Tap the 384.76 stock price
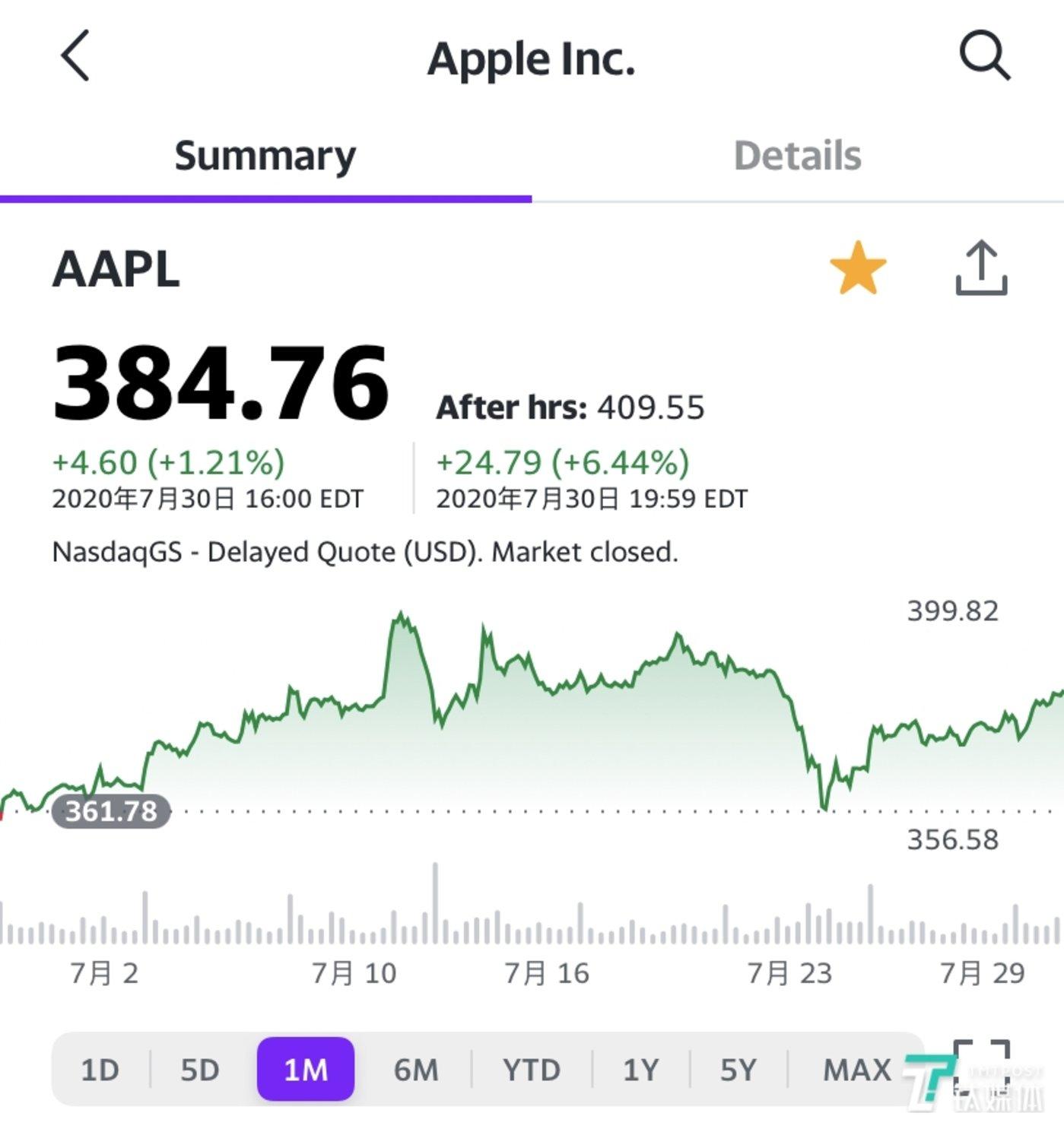Screen dimensions: 1064x1132 [x=221, y=382]
